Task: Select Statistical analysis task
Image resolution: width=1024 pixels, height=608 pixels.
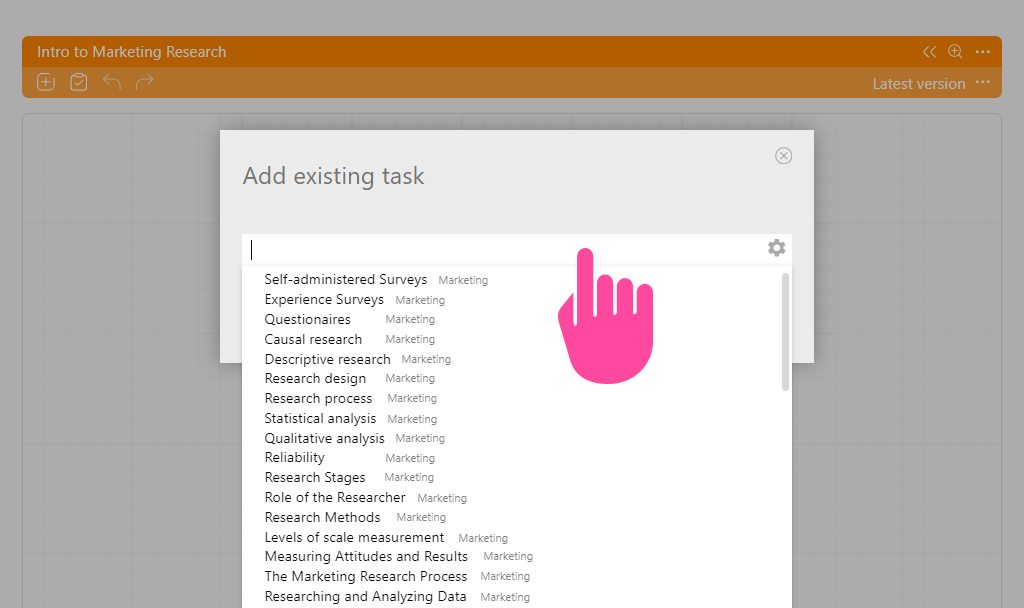Action: [320, 419]
